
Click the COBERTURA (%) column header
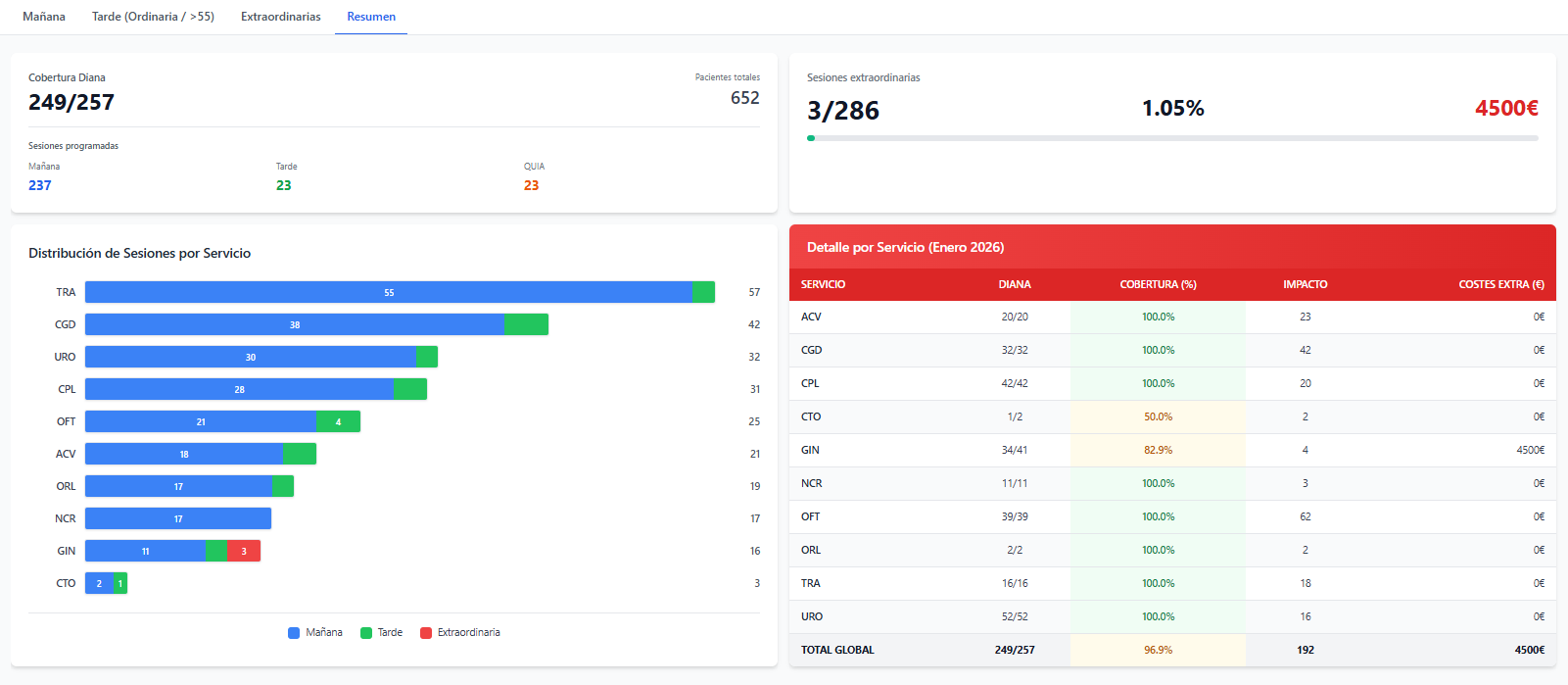(1158, 284)
